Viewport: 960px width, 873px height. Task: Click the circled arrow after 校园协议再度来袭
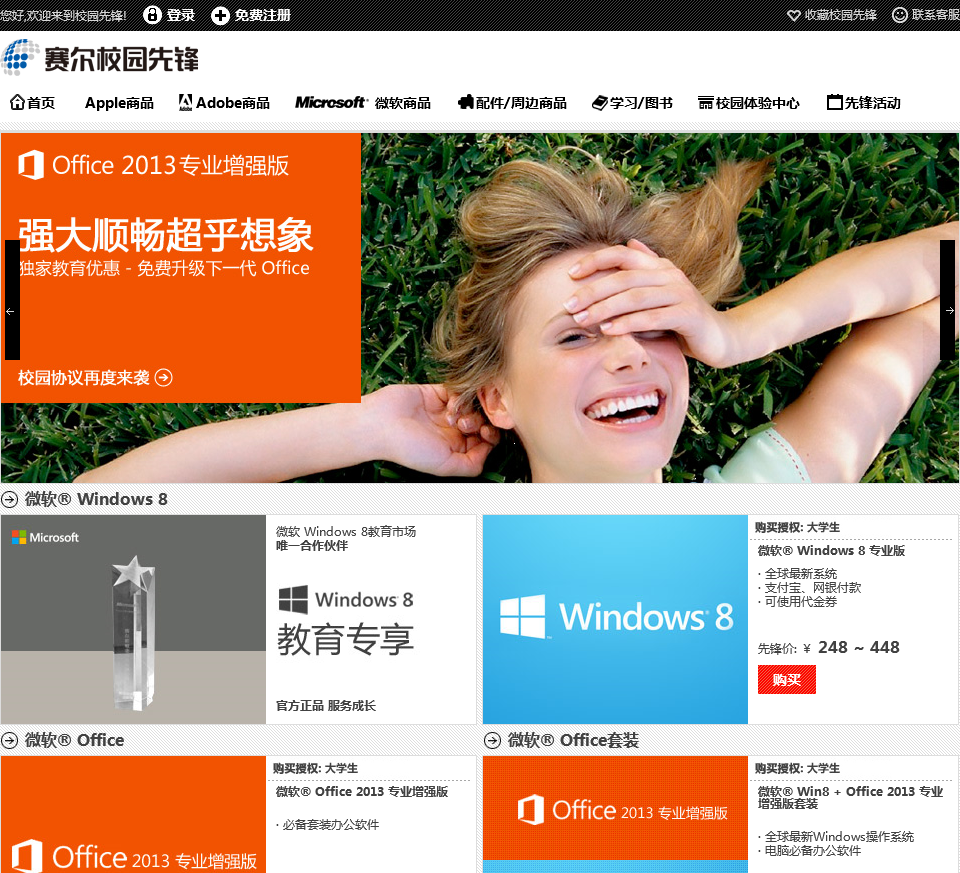pos(163,377)
